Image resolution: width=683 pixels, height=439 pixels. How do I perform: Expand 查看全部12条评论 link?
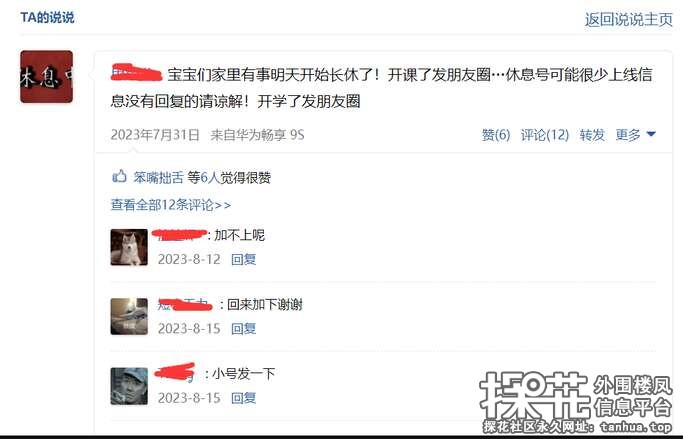(171, 204)
